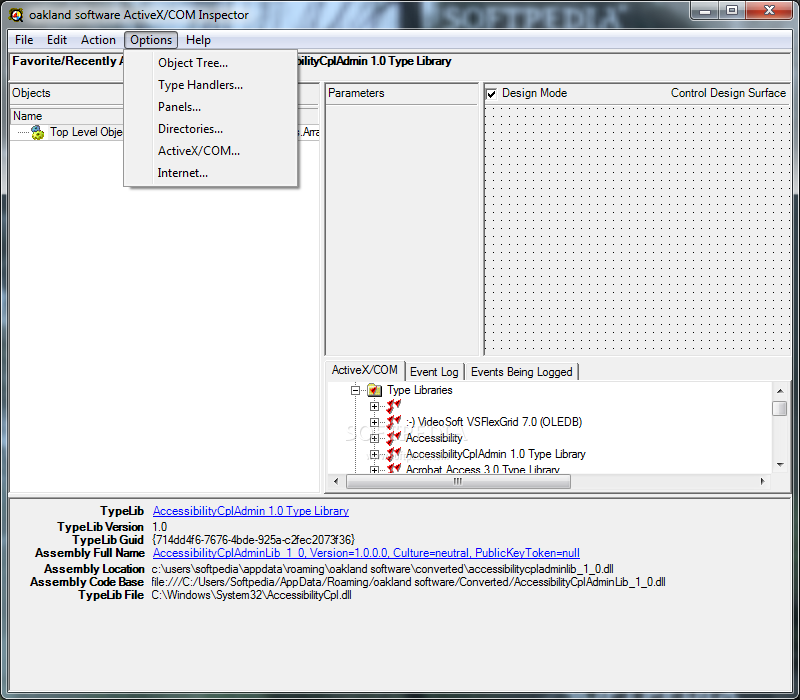
Task: Choose Object Tree... from Options menu
Action: pos(211,63)
